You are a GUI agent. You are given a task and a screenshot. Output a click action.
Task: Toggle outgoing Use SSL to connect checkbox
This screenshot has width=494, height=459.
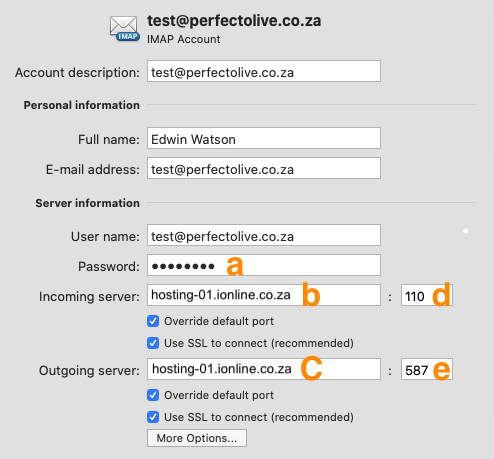(x=153, y=417)
